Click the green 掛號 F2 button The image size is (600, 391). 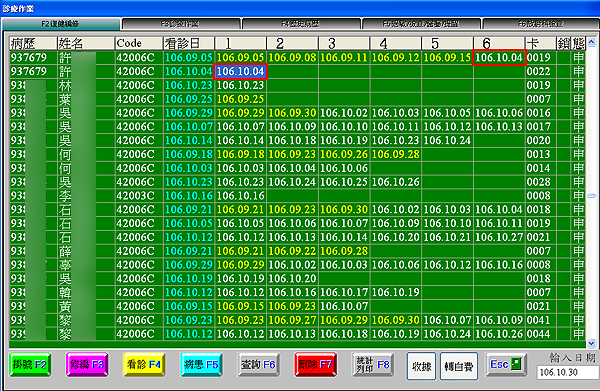[x=30, y=365]
